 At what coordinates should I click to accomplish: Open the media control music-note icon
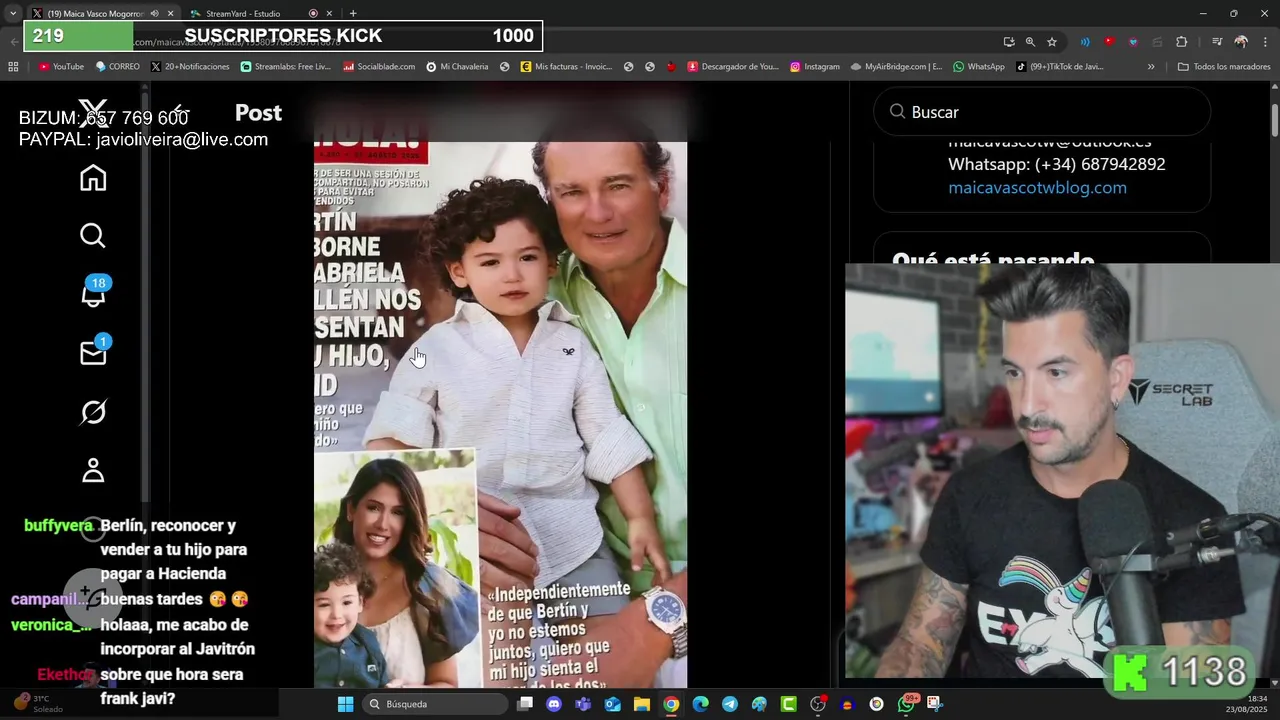(1217, 42)
